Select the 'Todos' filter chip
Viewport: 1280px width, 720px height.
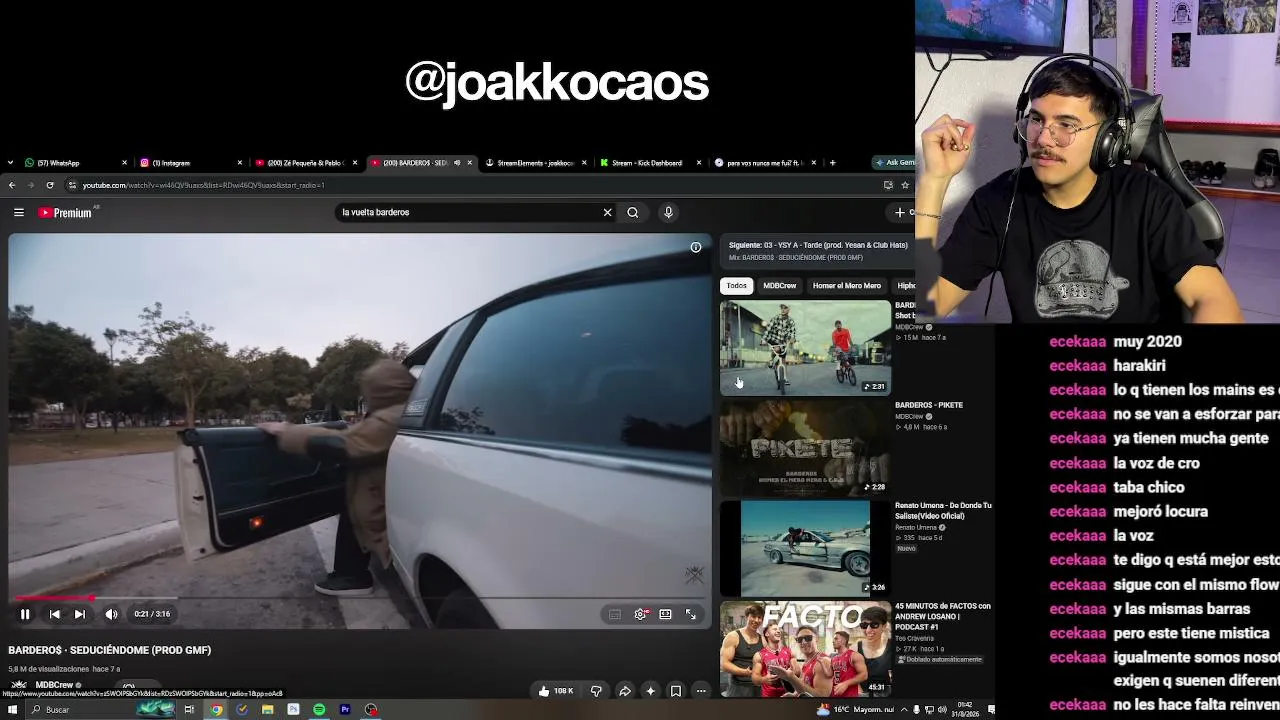tap(737, 286)
